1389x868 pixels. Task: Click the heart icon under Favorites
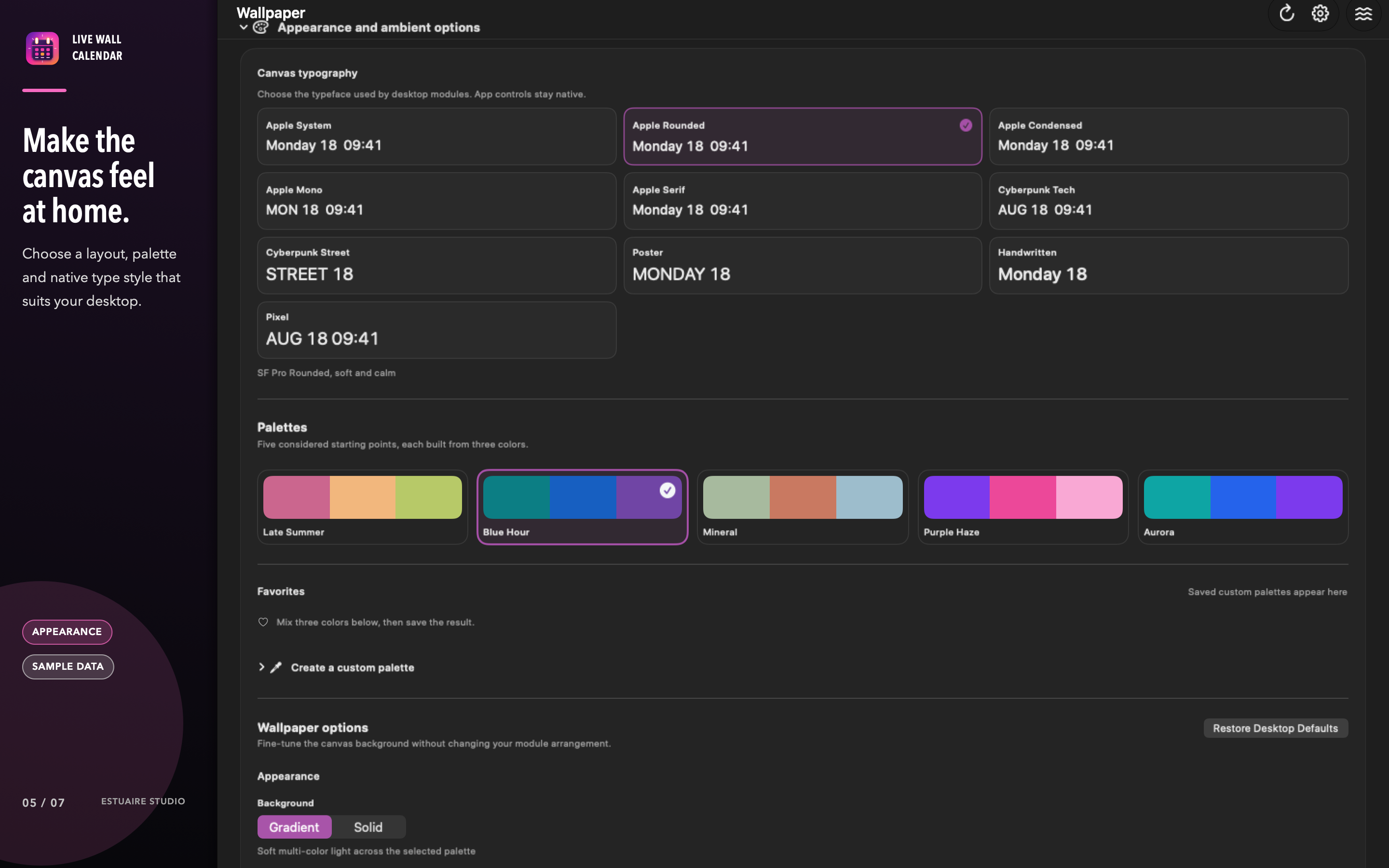(x=263, y=622)
